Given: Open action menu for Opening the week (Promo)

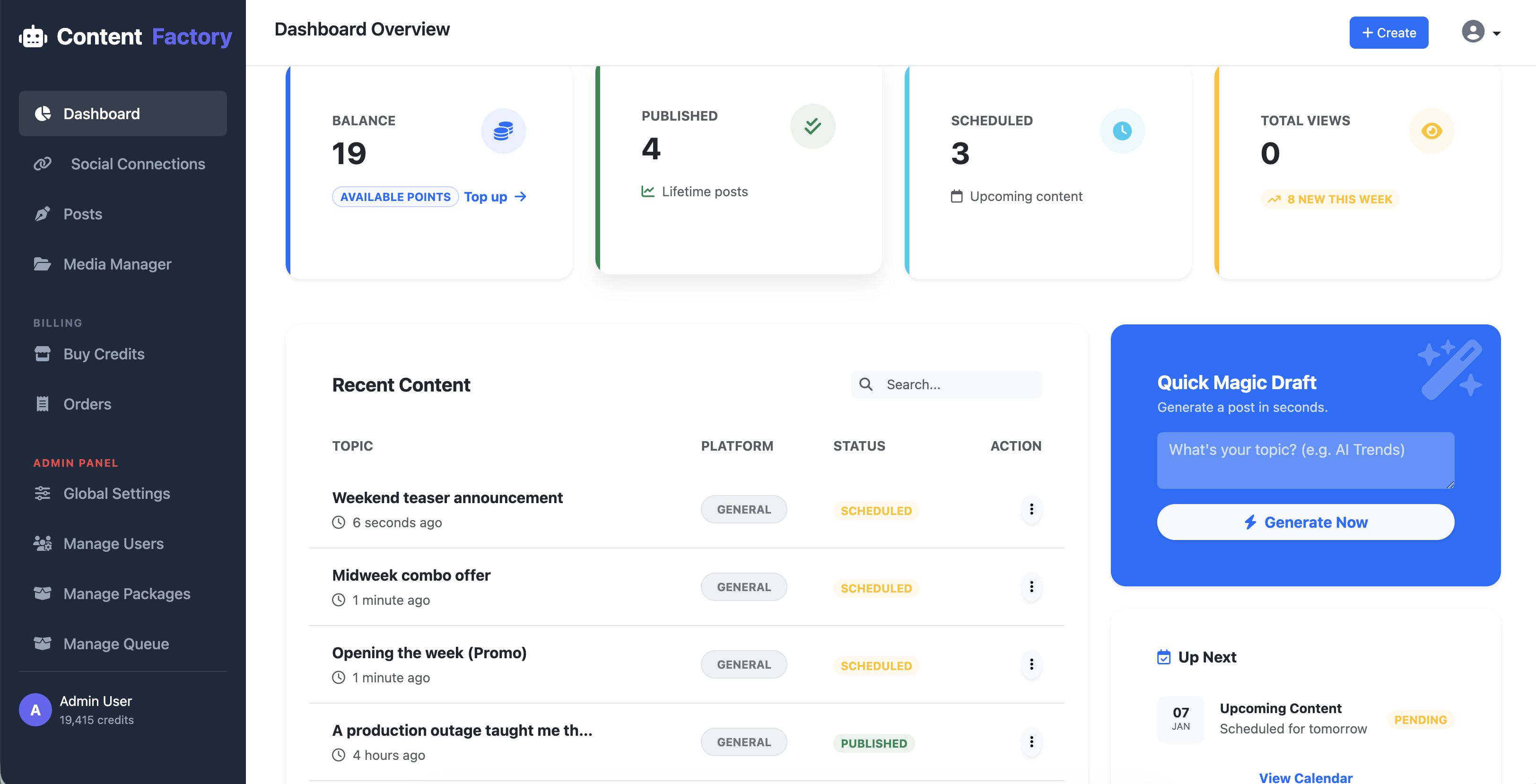Looking at the screenshot, I should (x=1031, y=664).
